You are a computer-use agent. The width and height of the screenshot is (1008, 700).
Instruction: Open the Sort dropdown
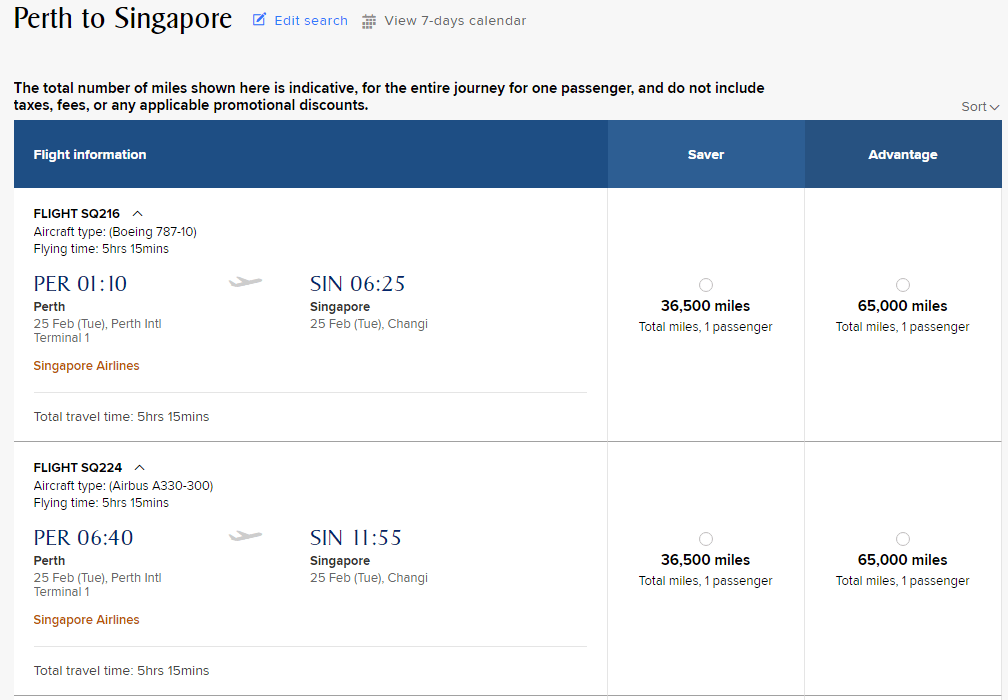[979, 107]
